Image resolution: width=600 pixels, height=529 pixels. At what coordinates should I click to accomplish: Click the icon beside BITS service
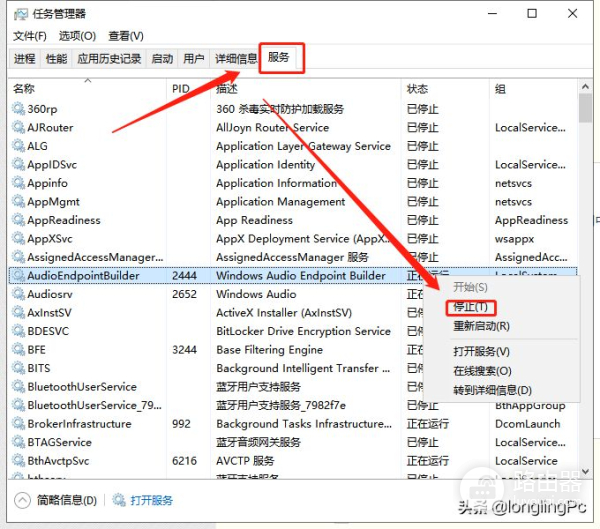[x=17, y=368]
